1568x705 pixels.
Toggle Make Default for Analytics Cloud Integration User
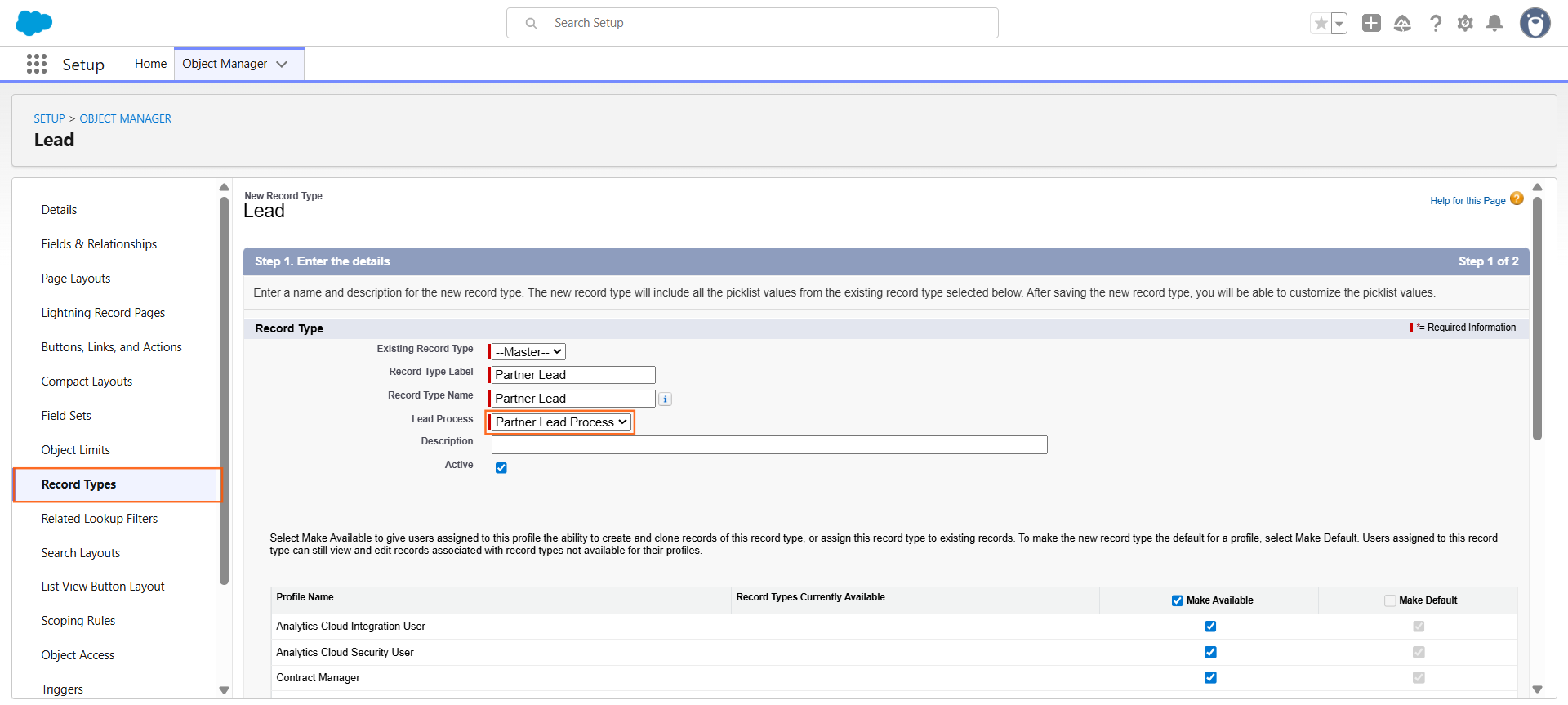[x=1419, y=627]
